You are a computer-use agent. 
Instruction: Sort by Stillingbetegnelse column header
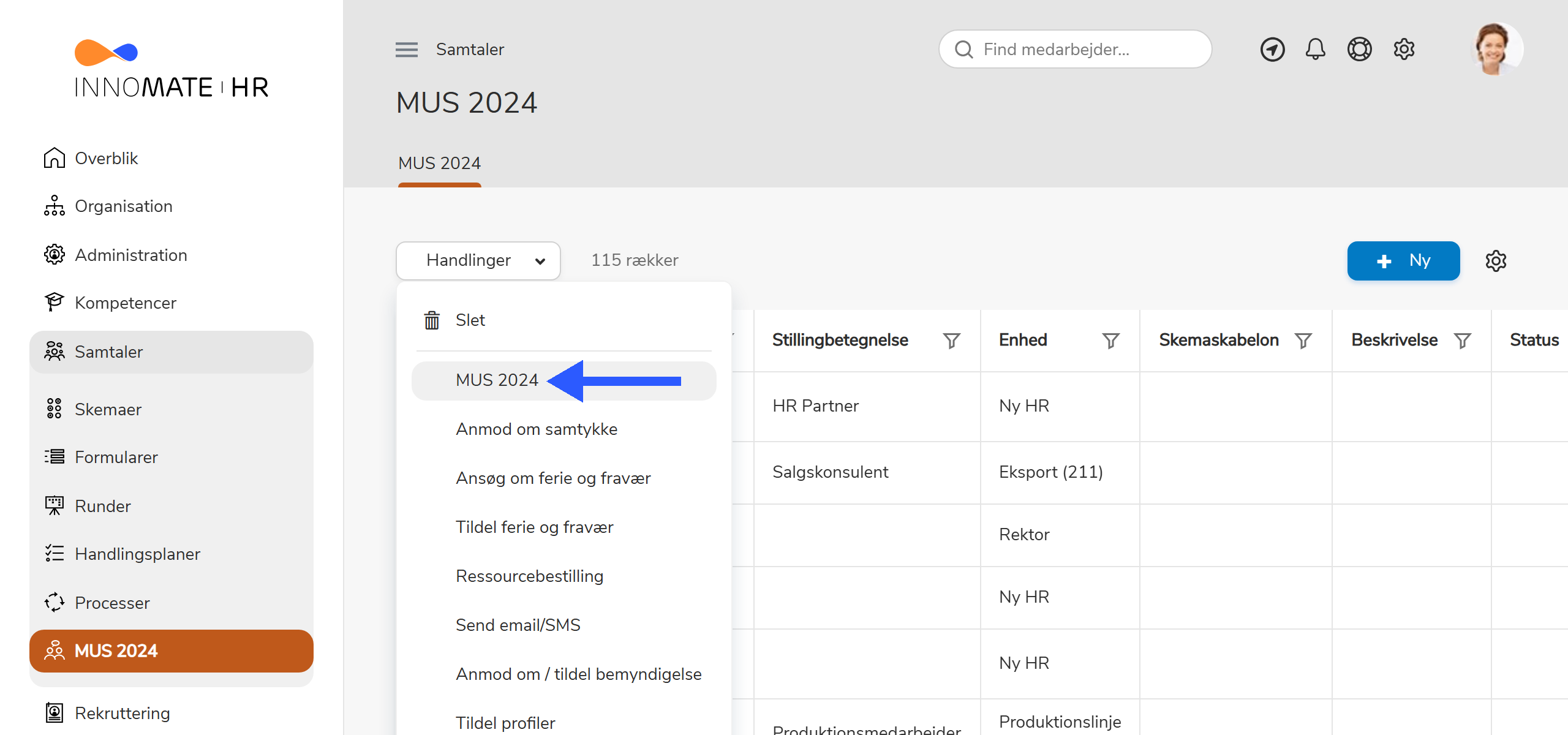(840, 341)
